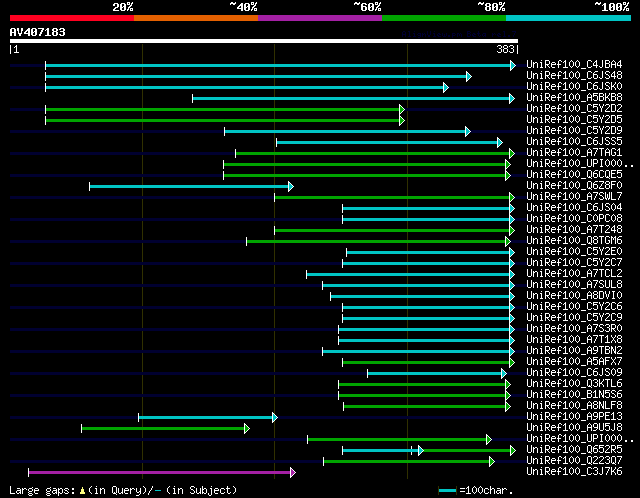Click the cyan =100char scale bar sample
The image size is (640, 498).
[x=447, y=490]
